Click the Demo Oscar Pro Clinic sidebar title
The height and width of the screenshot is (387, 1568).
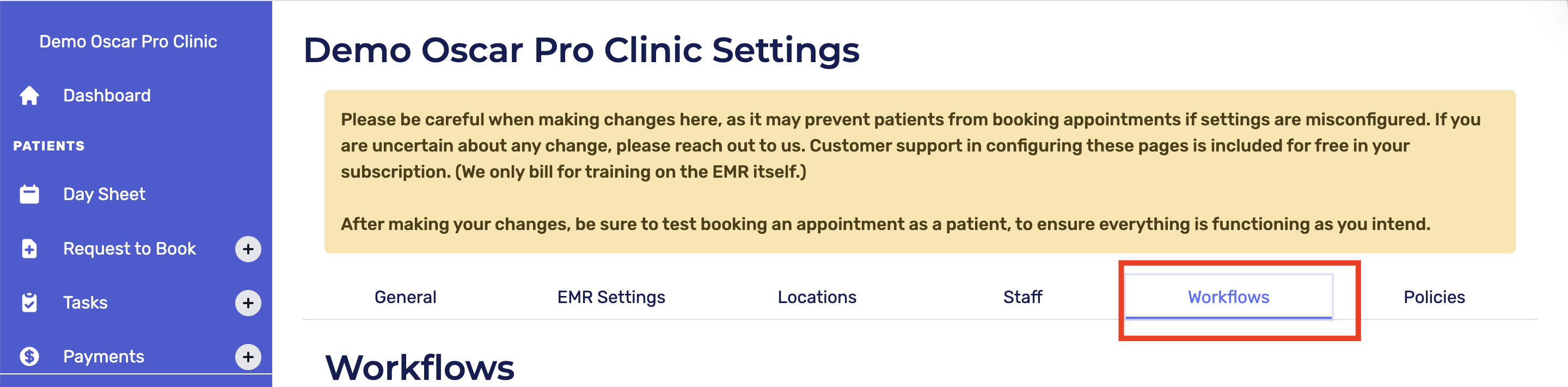click(128, 41)
